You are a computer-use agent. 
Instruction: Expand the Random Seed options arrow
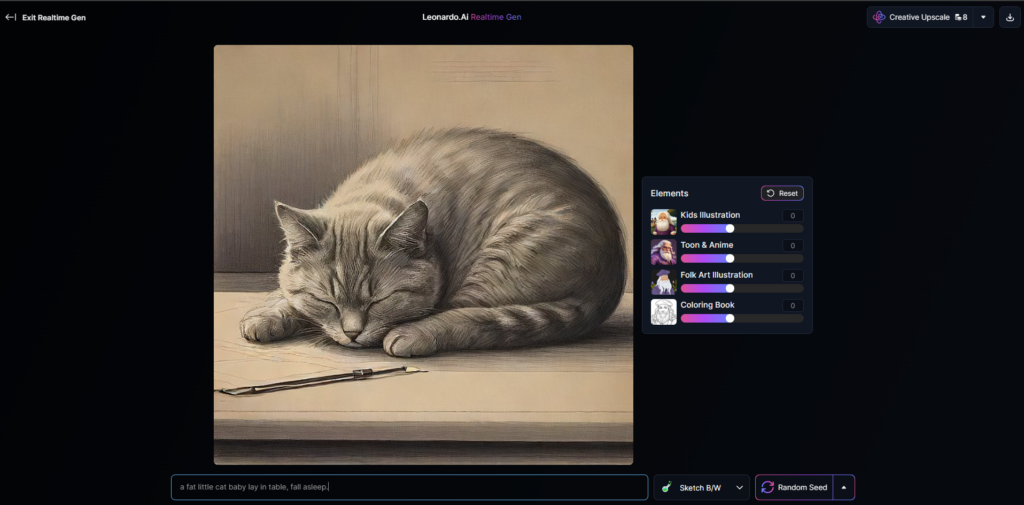point(843,487)
